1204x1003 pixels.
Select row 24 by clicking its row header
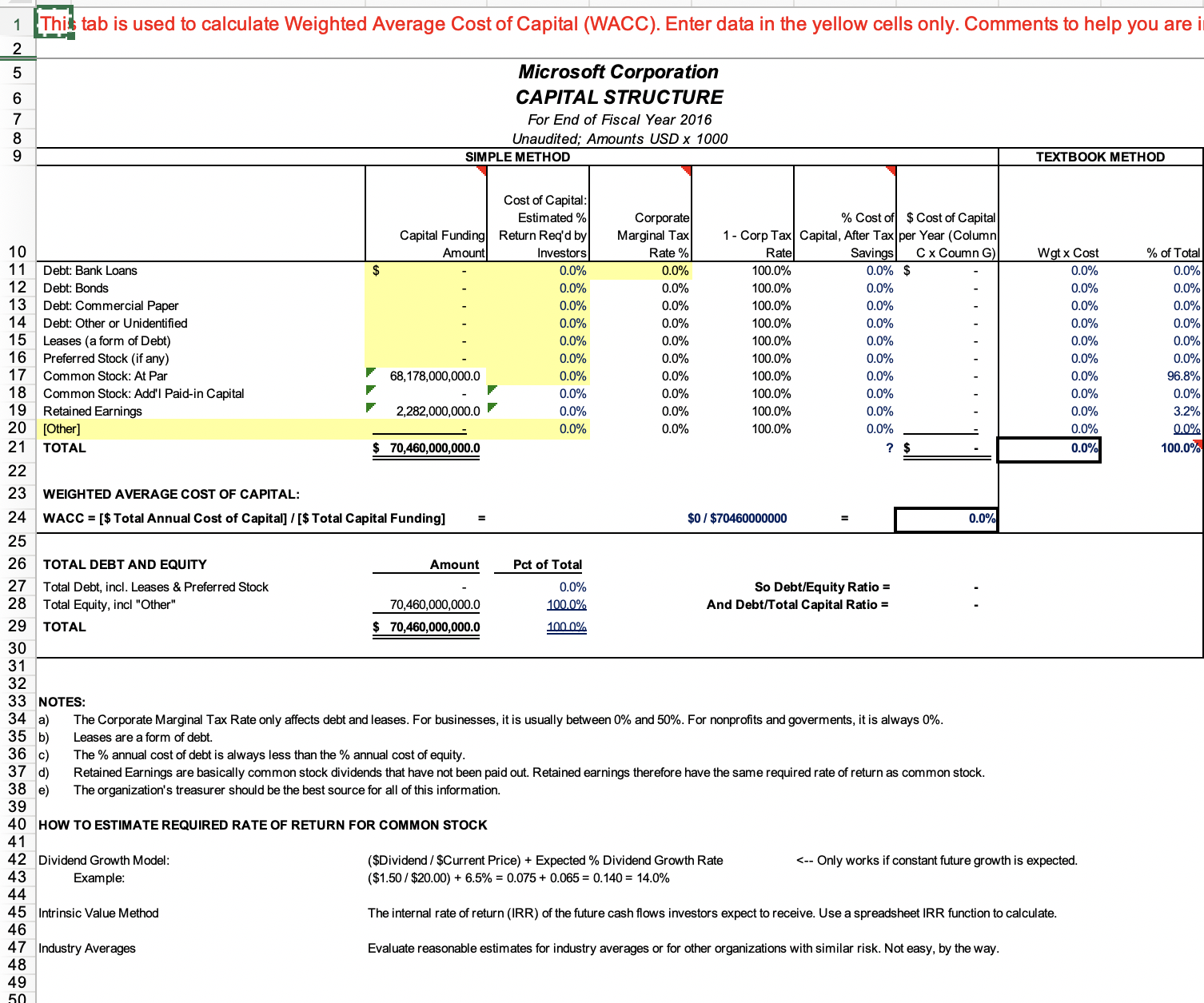pos(18,518)
